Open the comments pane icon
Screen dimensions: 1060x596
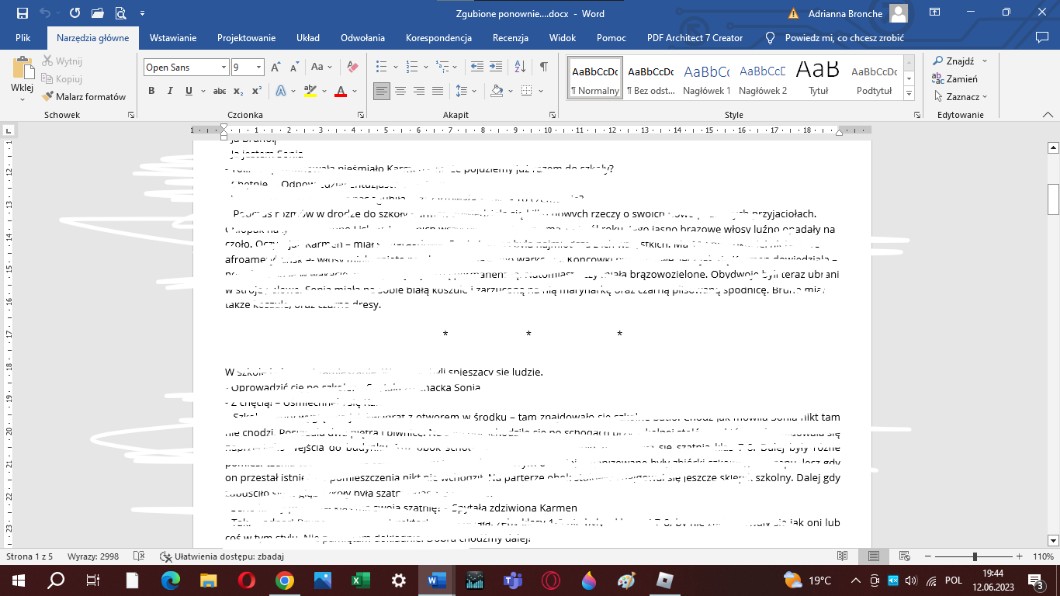(1043, 38)
